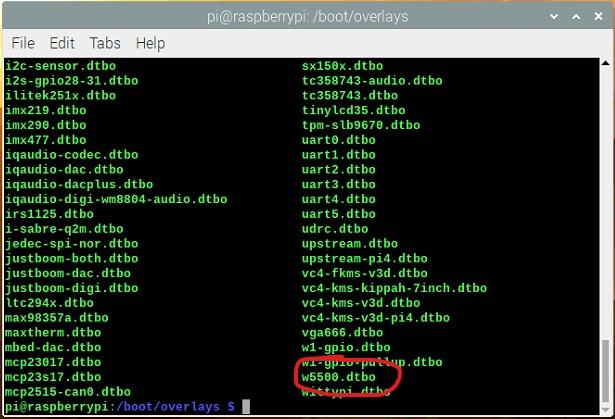This screenshot has height=419, width=615.
Task: Click mcp23017.dtbo file name
Action: (x=53, y=362)
